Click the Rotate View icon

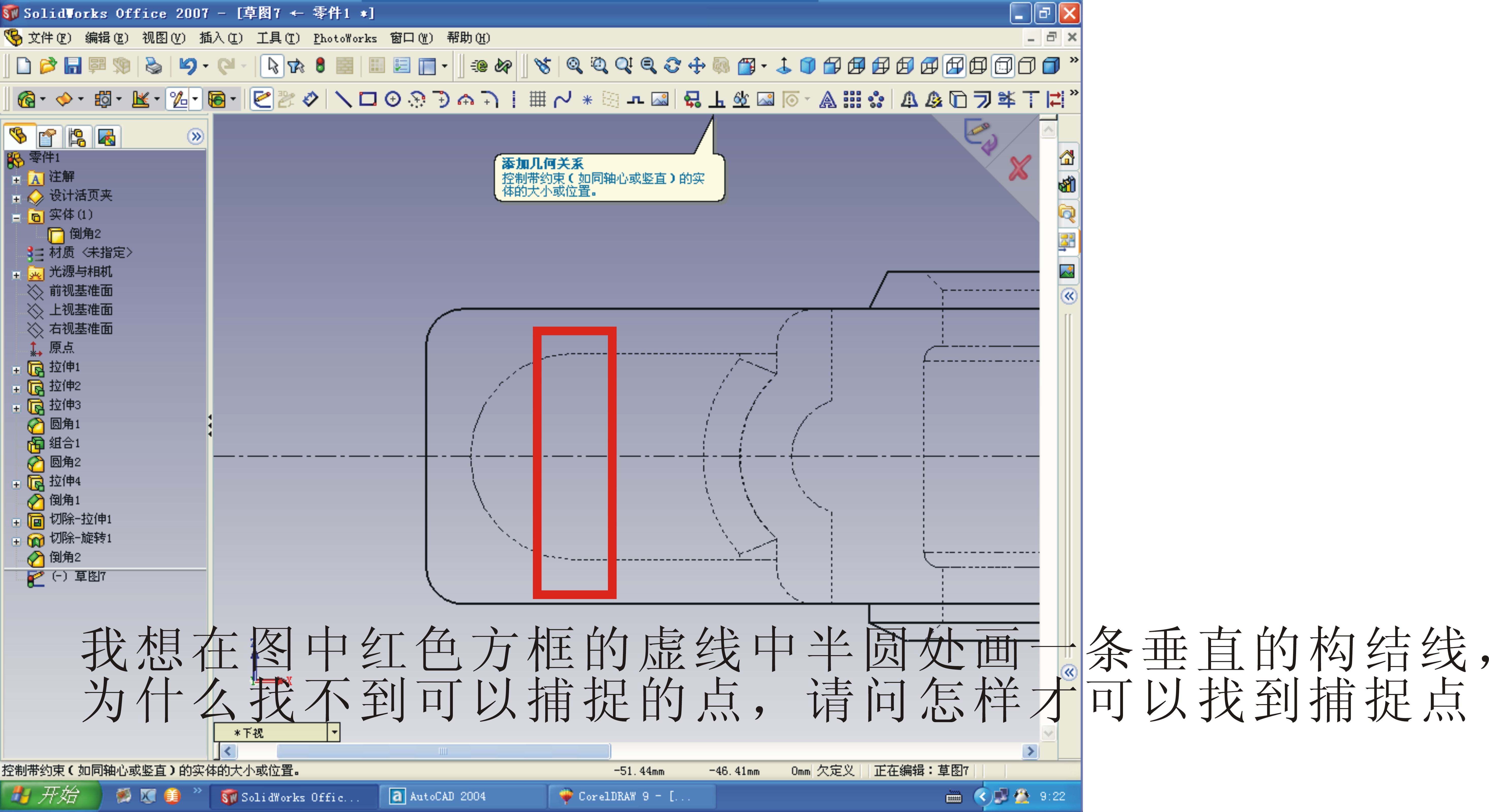click(672, 65)
